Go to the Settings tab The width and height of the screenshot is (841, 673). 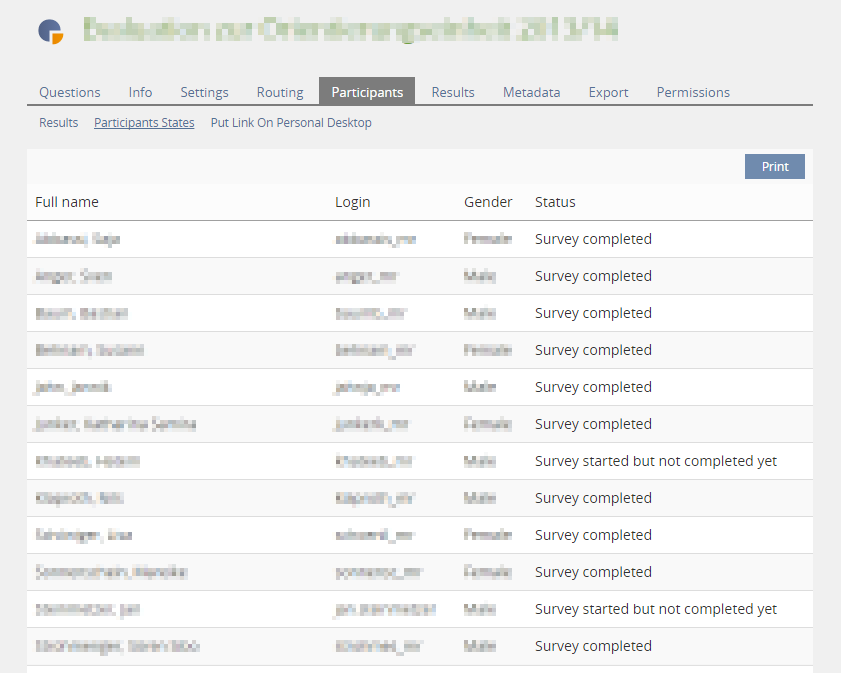pos(204,92)
